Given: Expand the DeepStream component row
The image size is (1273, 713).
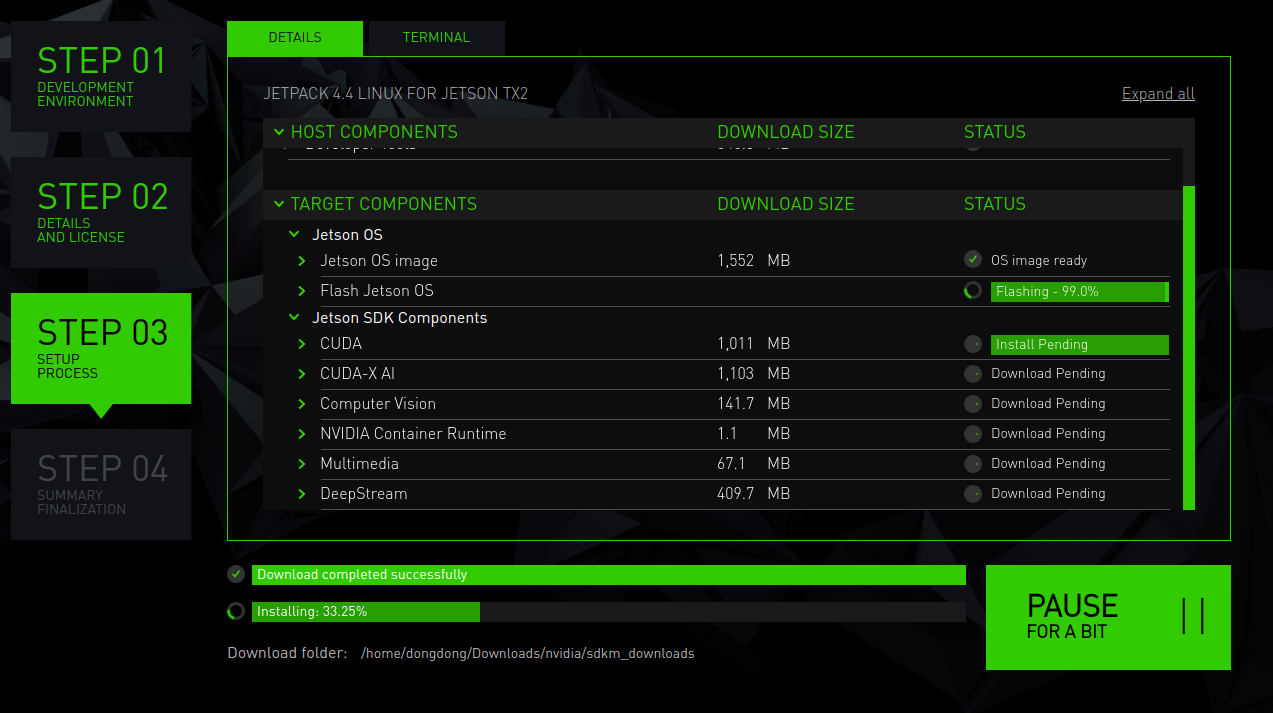Looking at the screenshot, I should (302, 494).
